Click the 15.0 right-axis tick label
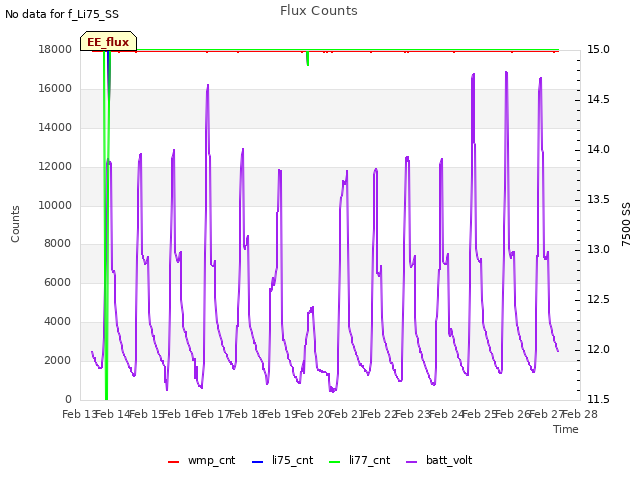The image size is (640, 480). coord(598,49)
